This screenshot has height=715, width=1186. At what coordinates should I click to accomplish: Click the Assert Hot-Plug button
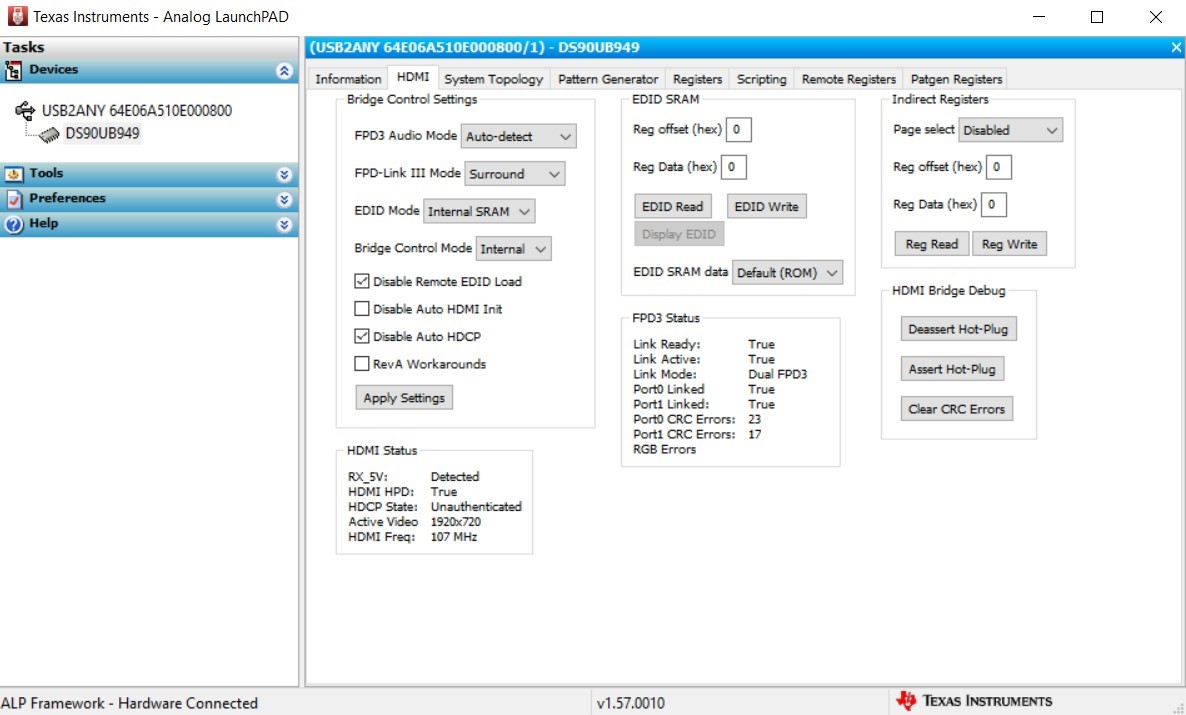952,369
